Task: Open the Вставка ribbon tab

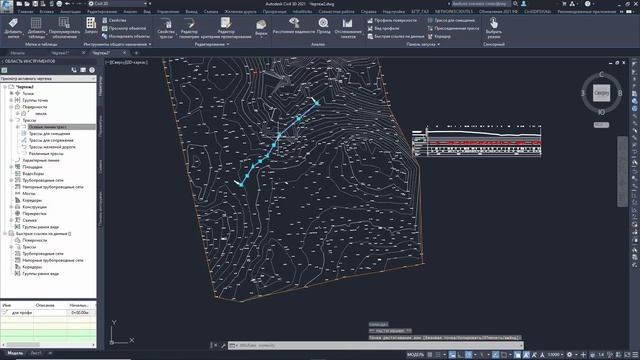Action: pos(47,12)
